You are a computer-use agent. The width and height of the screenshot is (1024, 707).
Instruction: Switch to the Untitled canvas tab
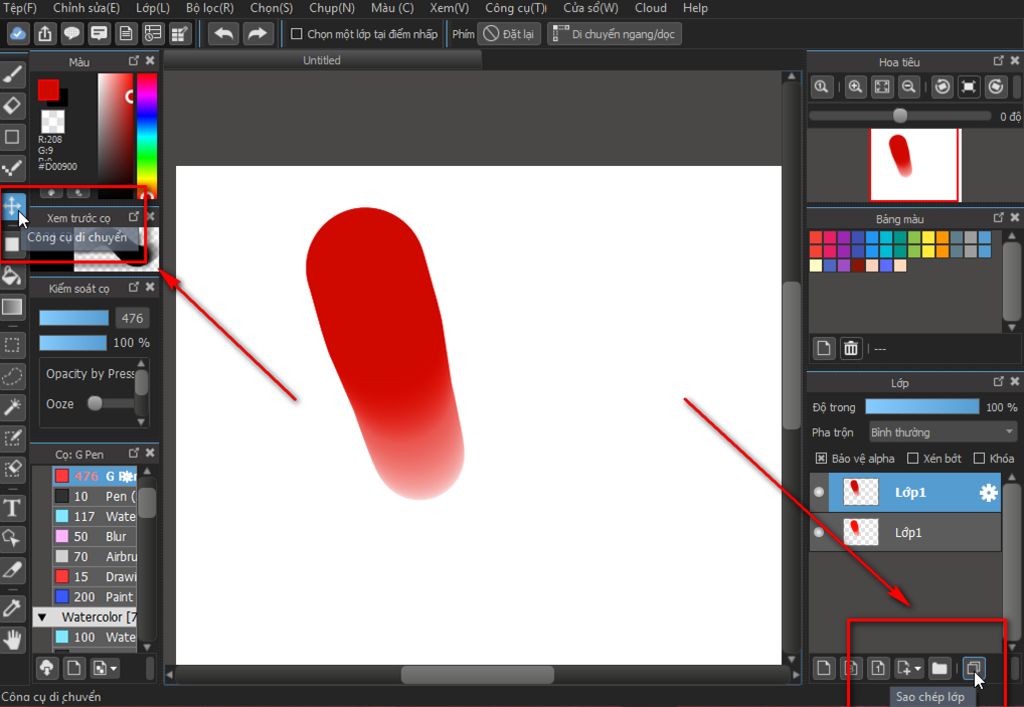[x=322, y=60]
